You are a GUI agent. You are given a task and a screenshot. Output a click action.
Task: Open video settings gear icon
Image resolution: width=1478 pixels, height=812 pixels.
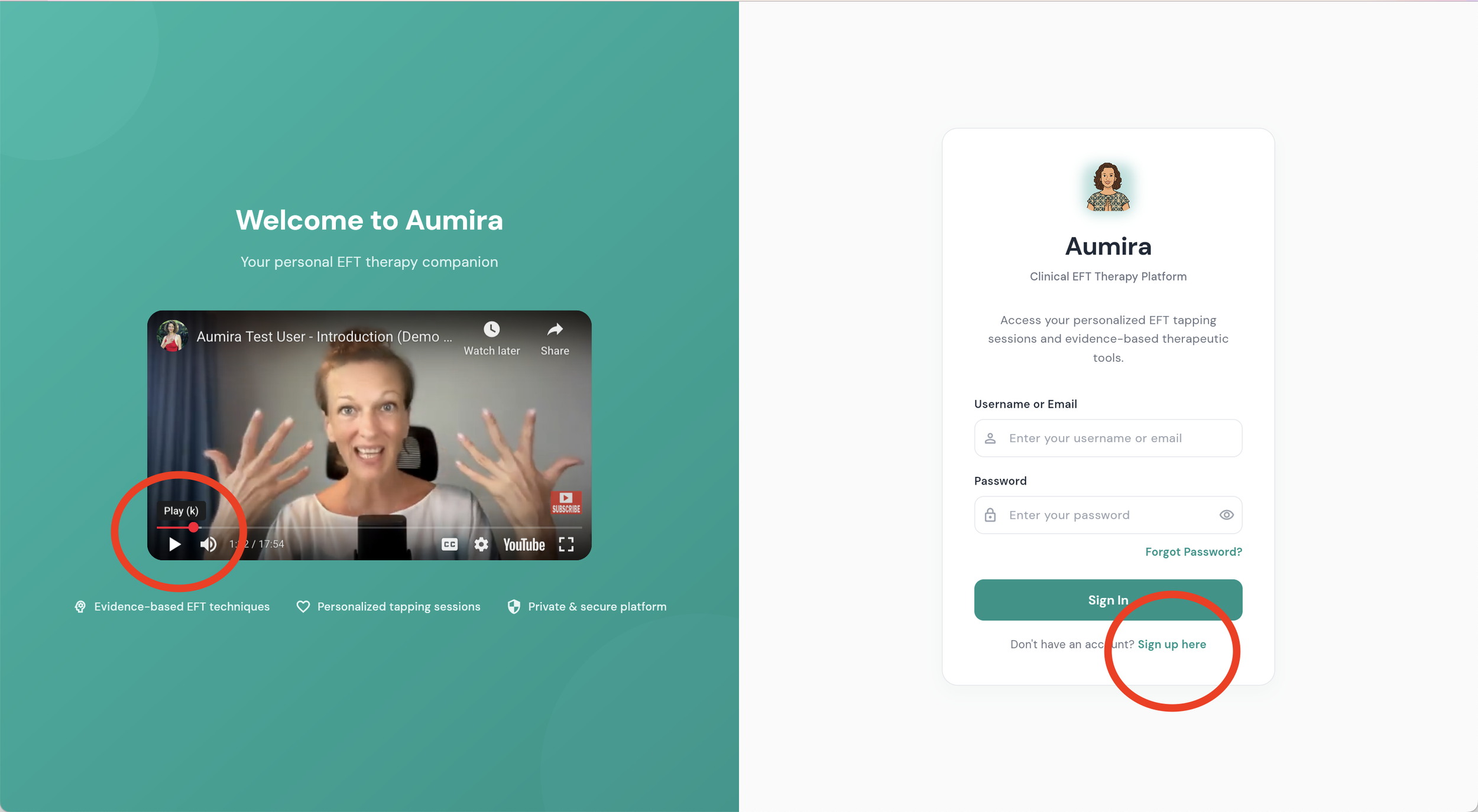click(481, 544)
